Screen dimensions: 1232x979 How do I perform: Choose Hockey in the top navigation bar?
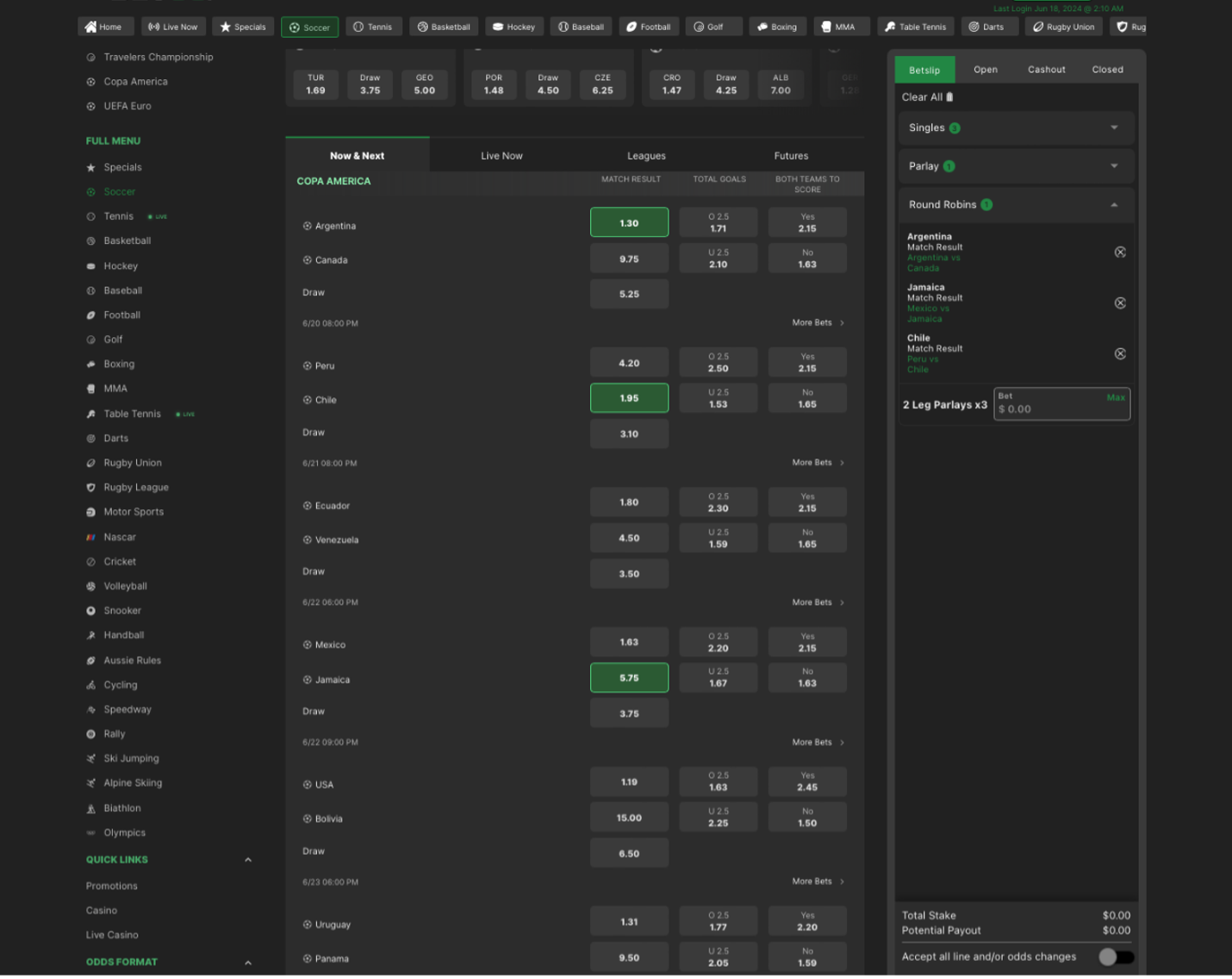click(514, 27)
